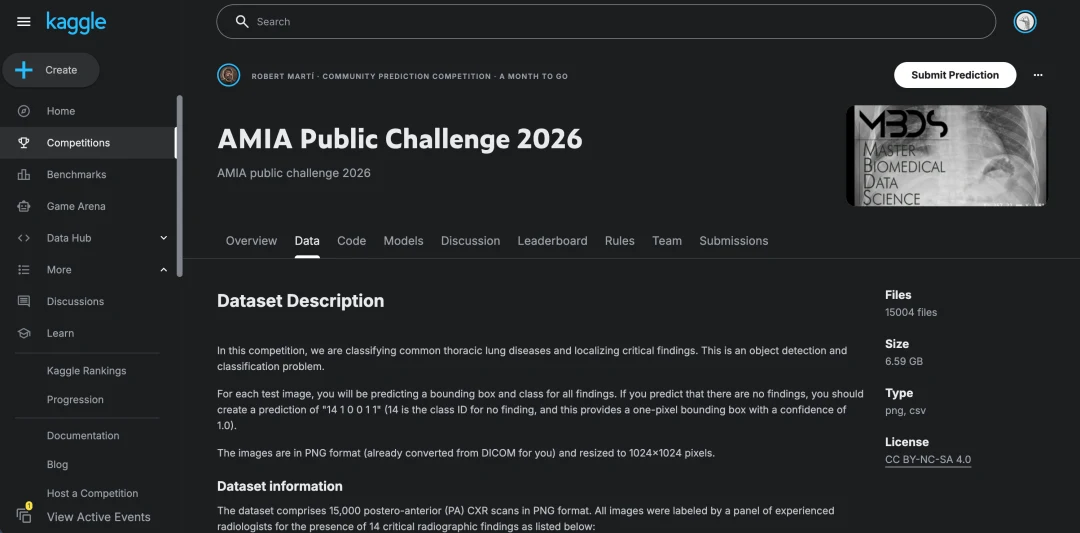The width and height of the screenshot is (1080, 533).
Task: Click the Dataset Description heading
Action: [x=300, y=301]
